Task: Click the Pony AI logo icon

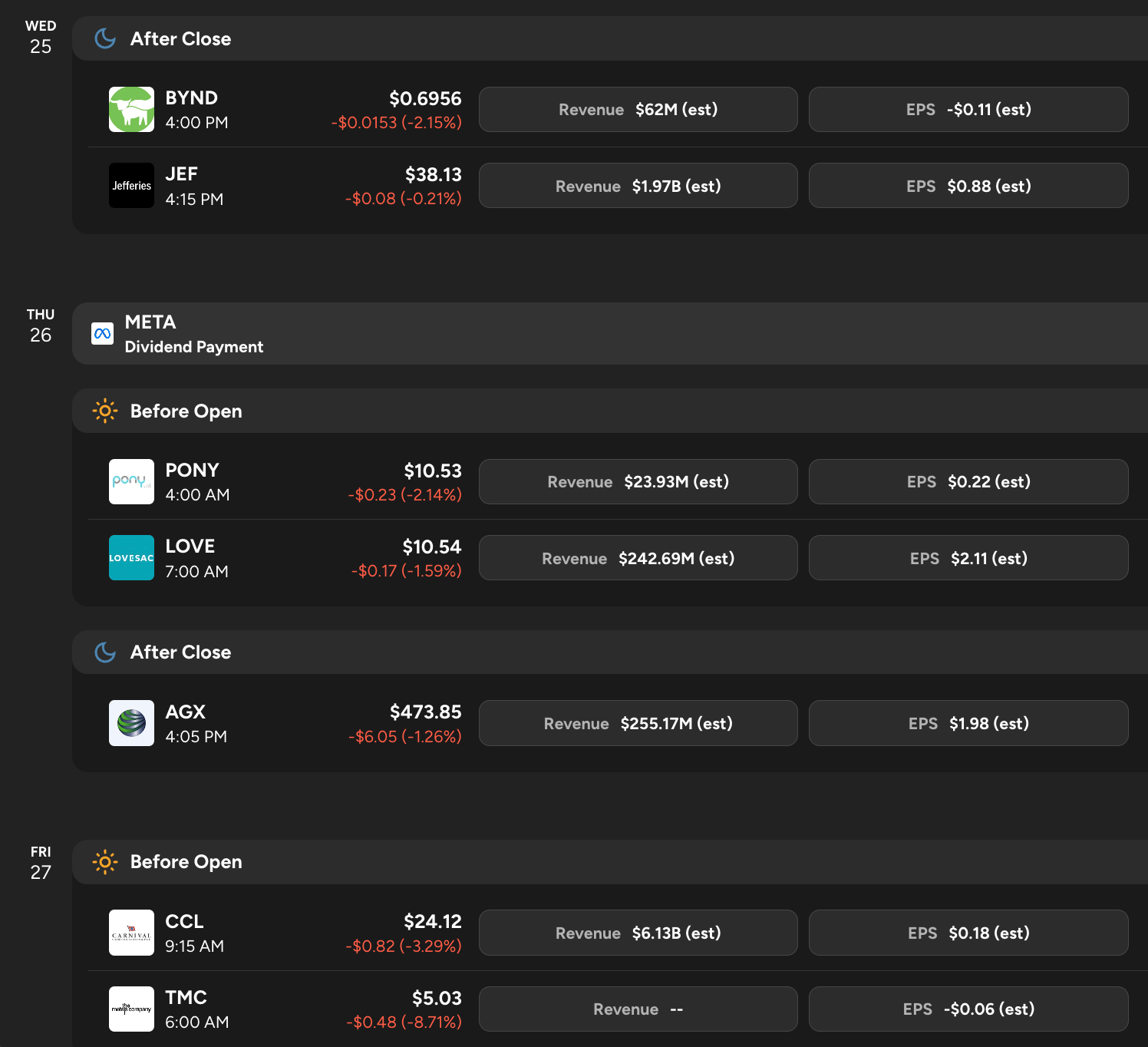Action: click(x=131, y=481)
